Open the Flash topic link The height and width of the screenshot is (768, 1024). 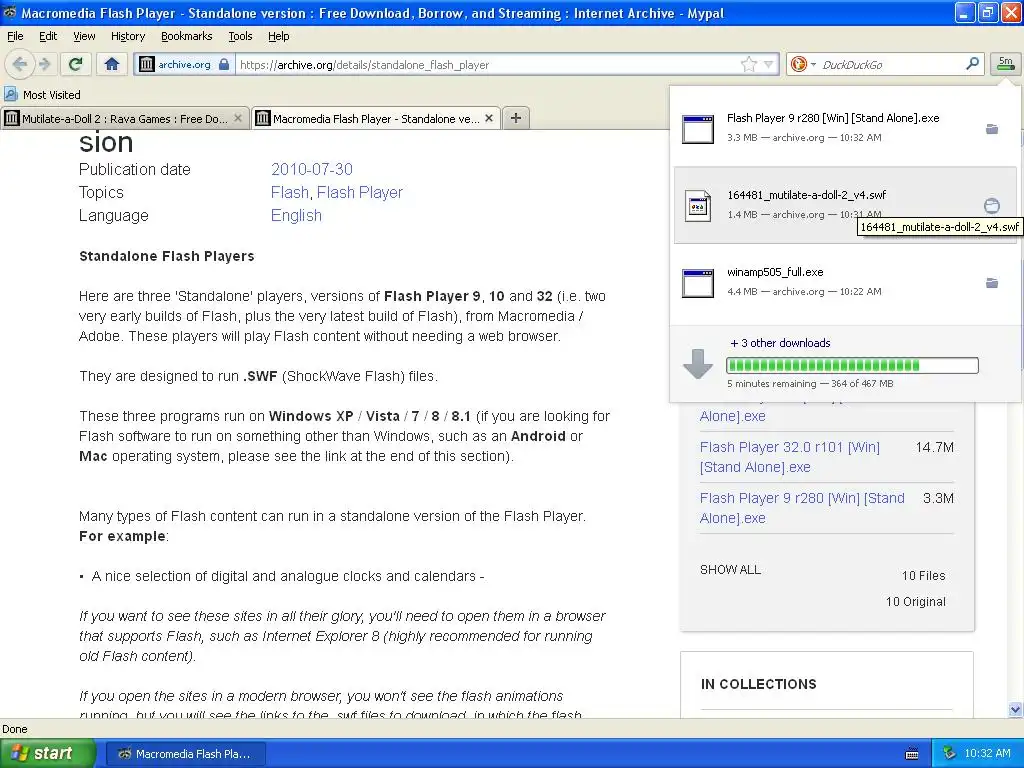289,192
